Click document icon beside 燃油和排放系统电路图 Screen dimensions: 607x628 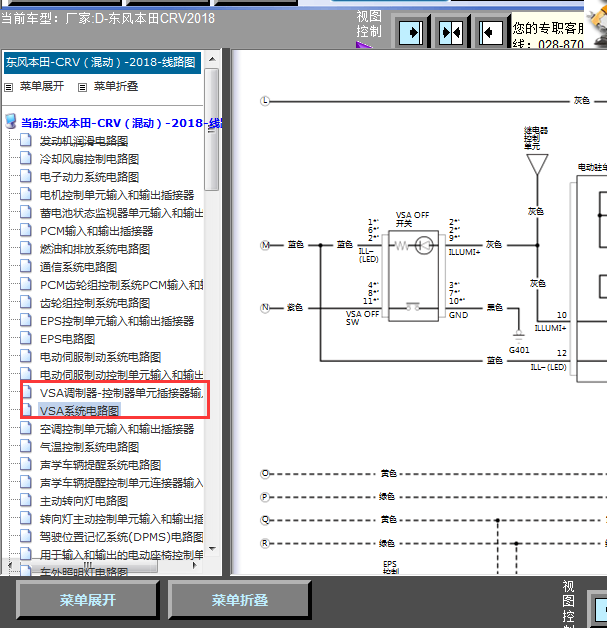coord(26,248)
